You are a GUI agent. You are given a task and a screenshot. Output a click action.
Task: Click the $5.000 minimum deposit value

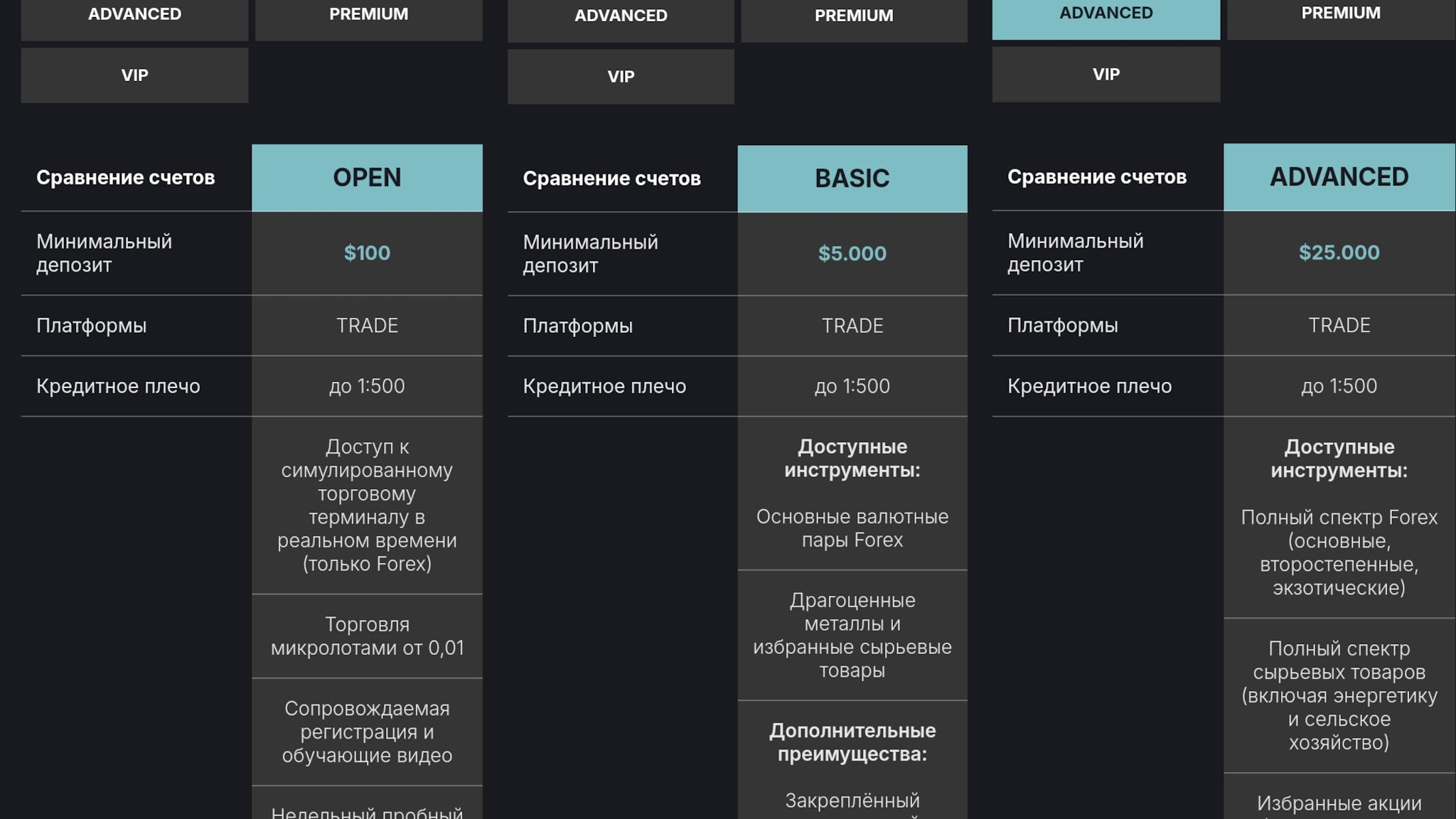(852, 254)
